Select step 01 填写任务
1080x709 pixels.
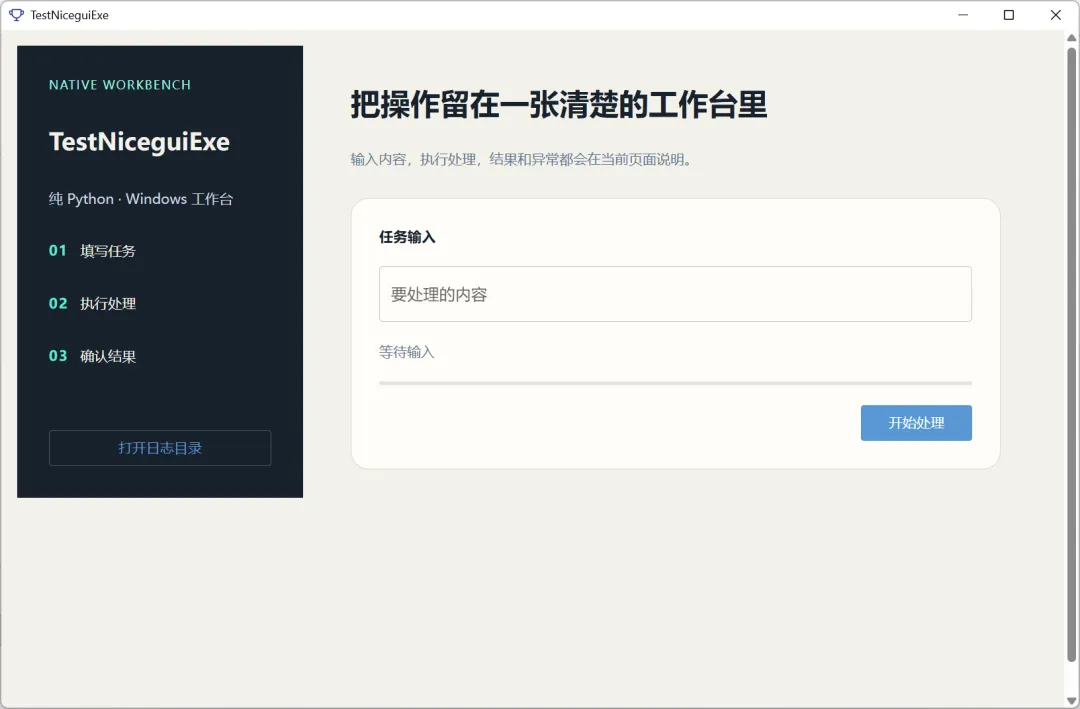pos(92,251)
